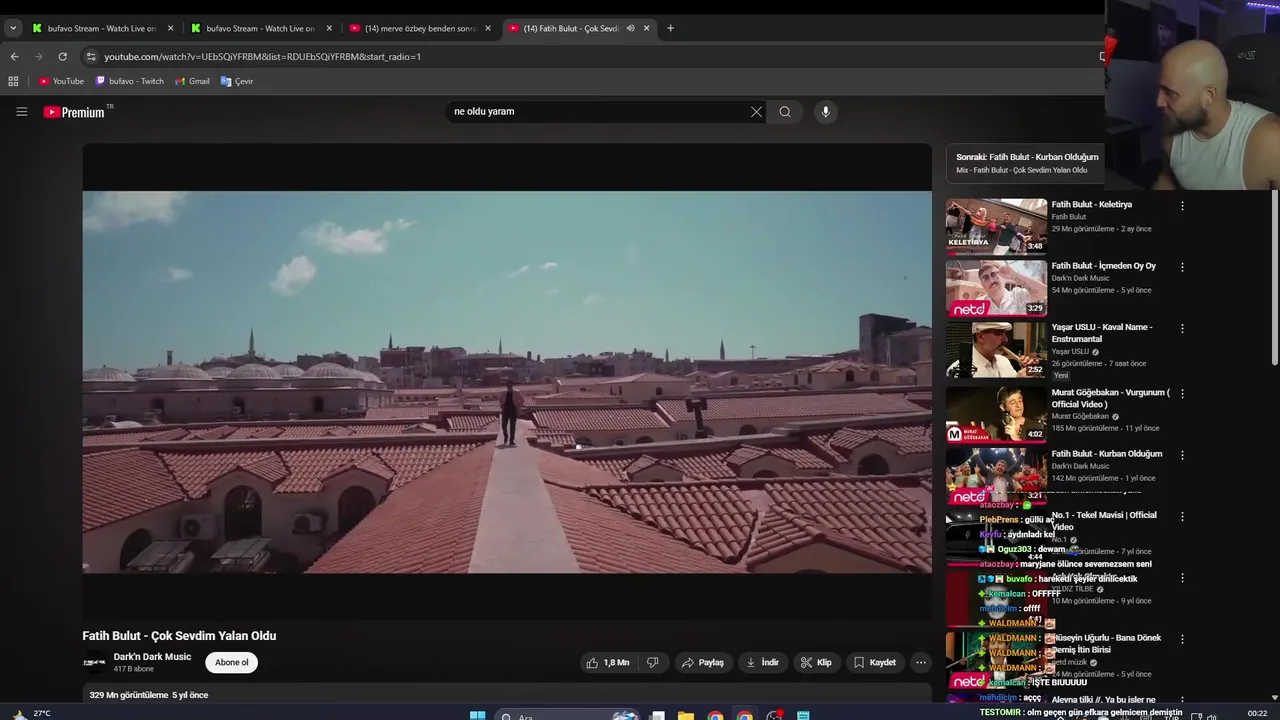Open the Dark'n Dark Music channel avatar
Viewport: 1280px width, 720px height.
(94, 662)
